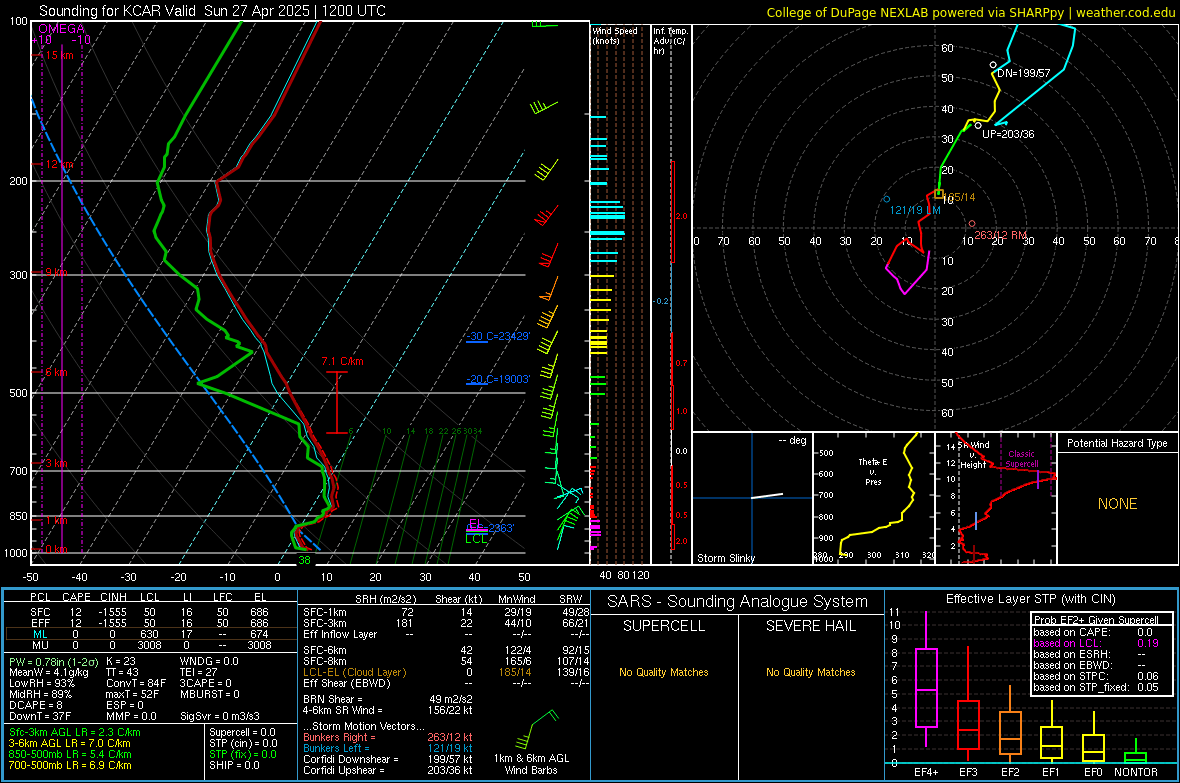Image resolution: width=1180 pixels, height=783 pixels.
Task: Click the magenta based on LCL probability row
Action: [x=1096, y=643]
